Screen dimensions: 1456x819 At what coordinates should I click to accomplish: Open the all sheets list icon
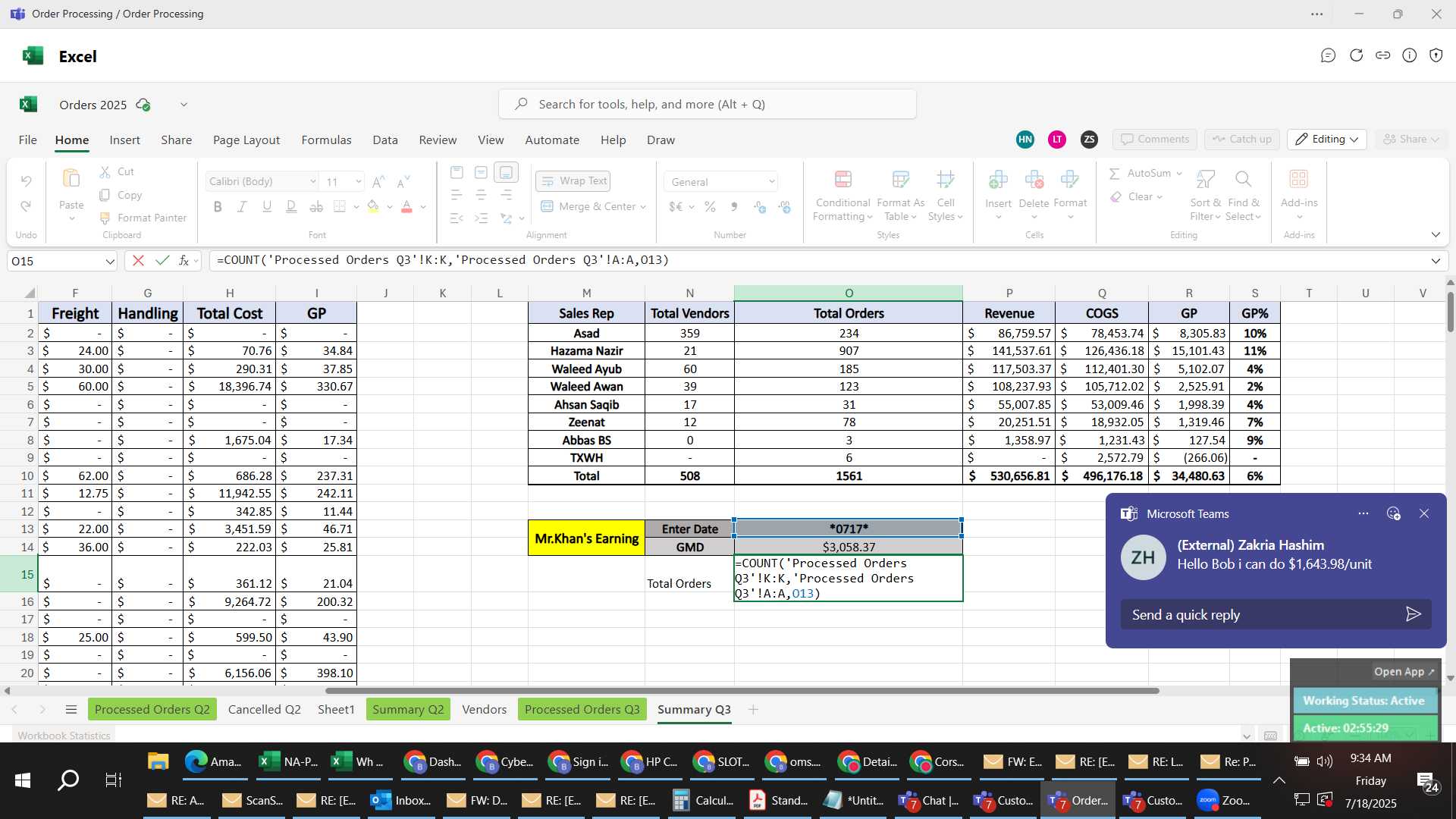(x=71, y=709)
